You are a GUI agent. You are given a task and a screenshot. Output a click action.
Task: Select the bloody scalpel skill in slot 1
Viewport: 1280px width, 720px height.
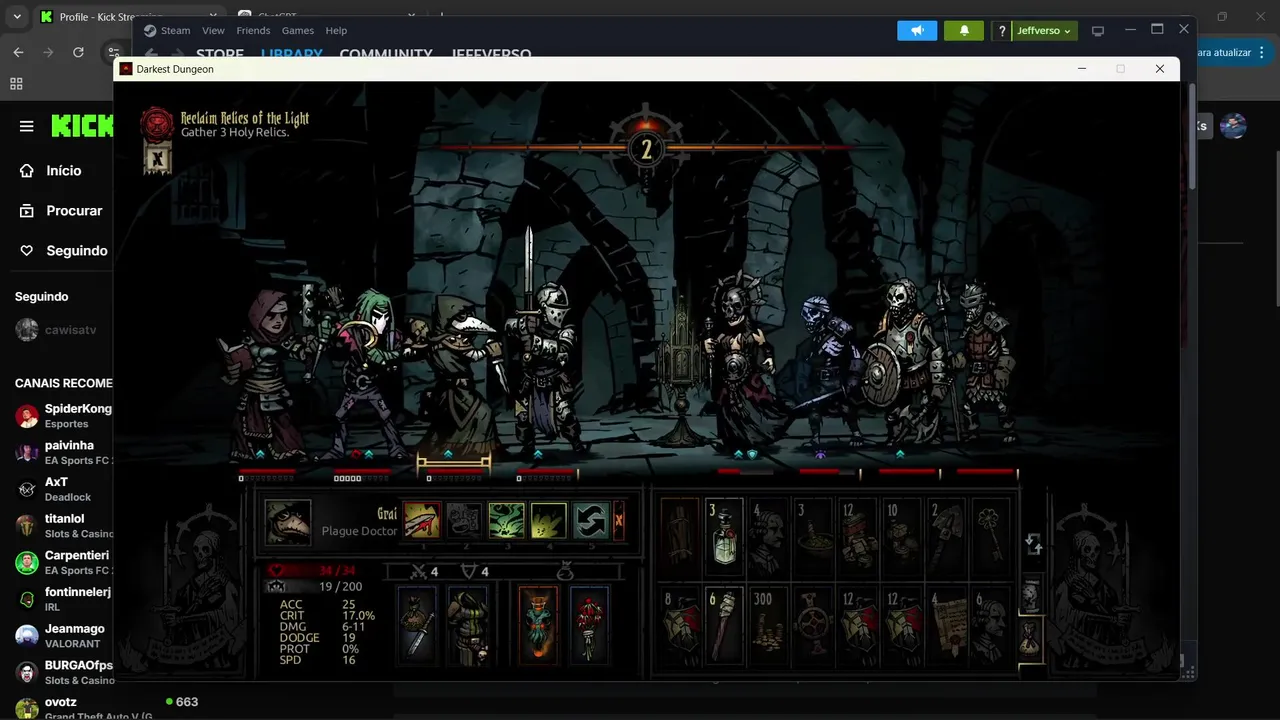click(x=422, y=520)
